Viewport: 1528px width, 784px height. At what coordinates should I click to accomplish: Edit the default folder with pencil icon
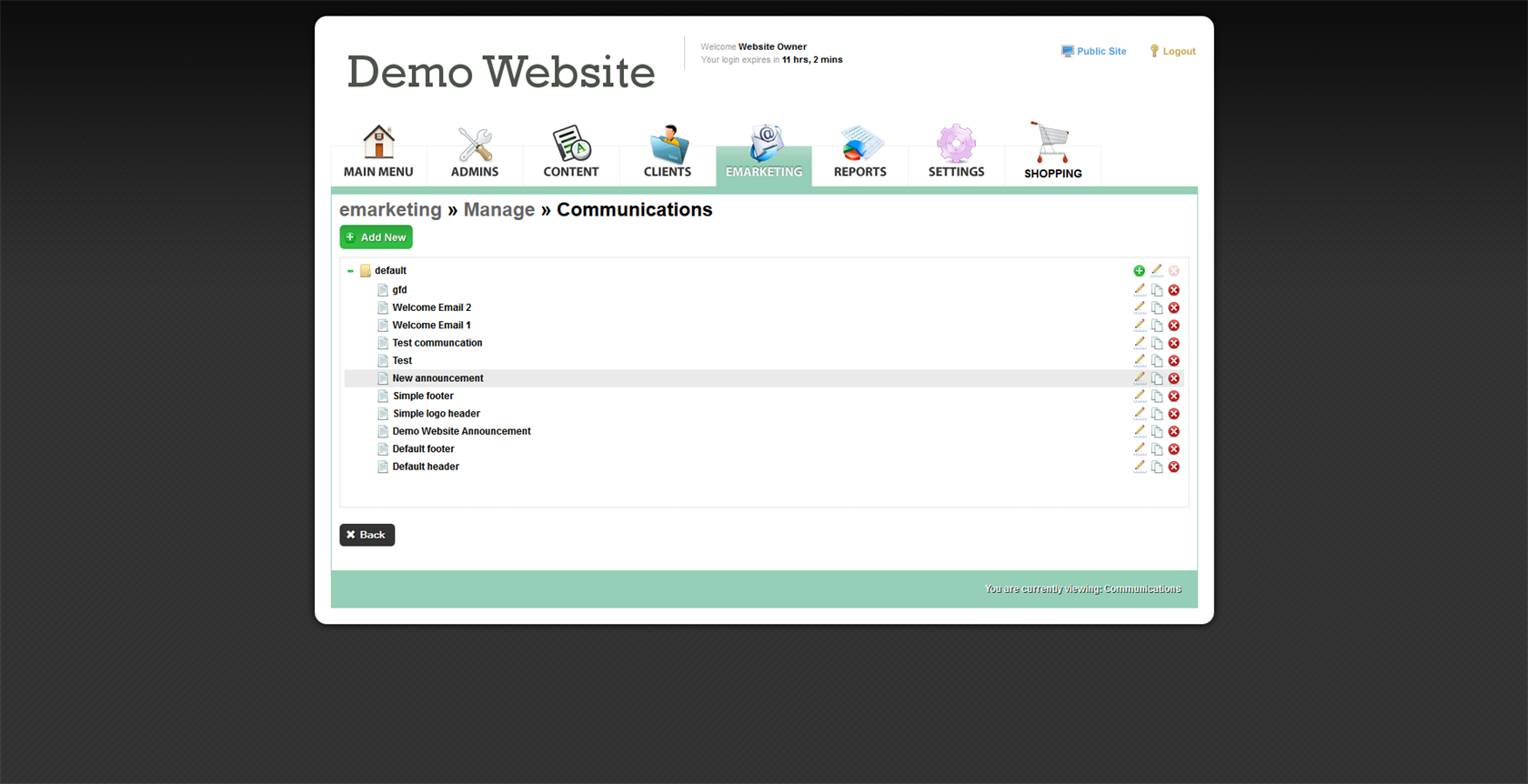click(1156, 271)
